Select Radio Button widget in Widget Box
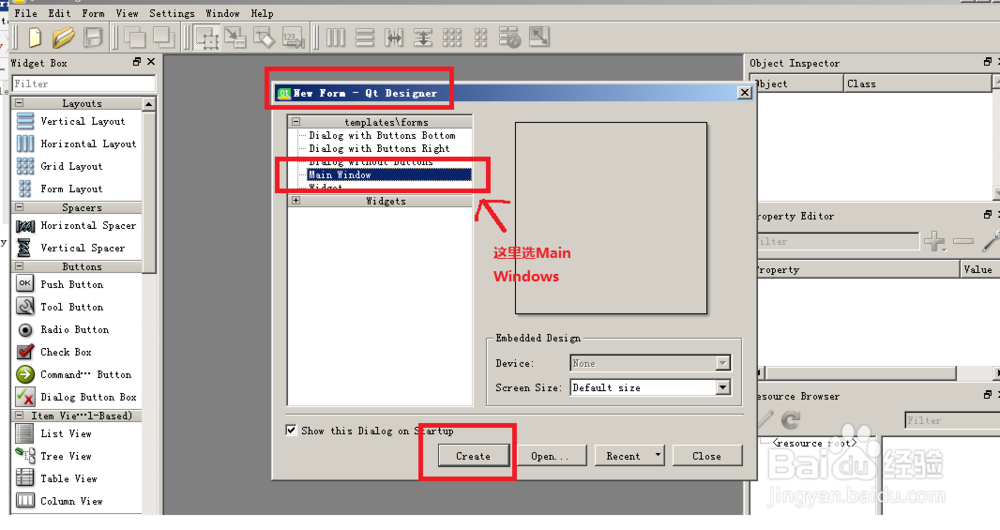Viewport: 1000px width, 530px height. tap(77, 329)
